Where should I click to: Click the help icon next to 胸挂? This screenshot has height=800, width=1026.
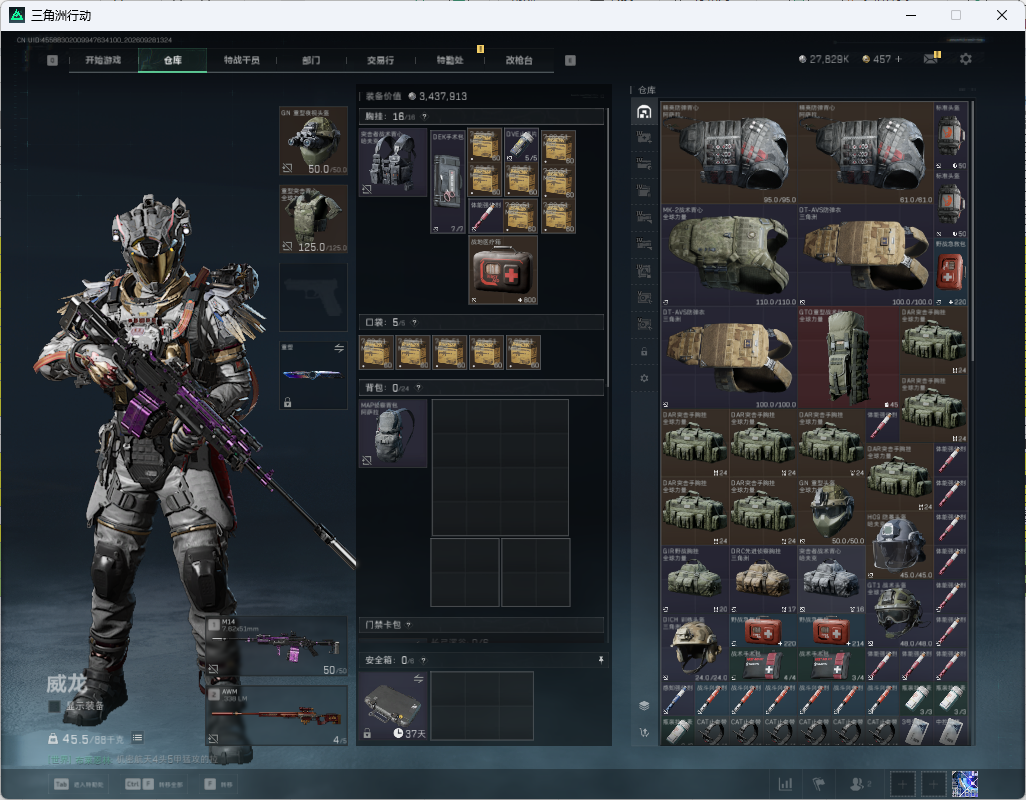coord(424,116)
